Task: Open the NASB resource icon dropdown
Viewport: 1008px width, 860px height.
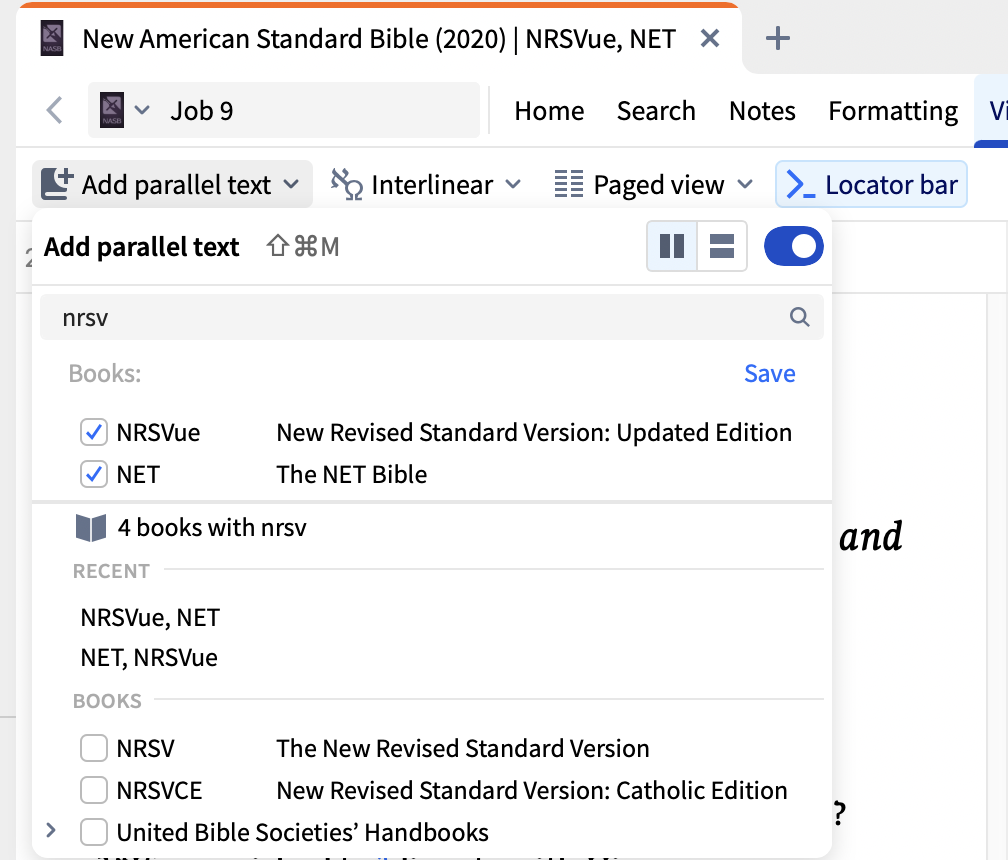Action: pyautogui.click(x=125, y=110)
